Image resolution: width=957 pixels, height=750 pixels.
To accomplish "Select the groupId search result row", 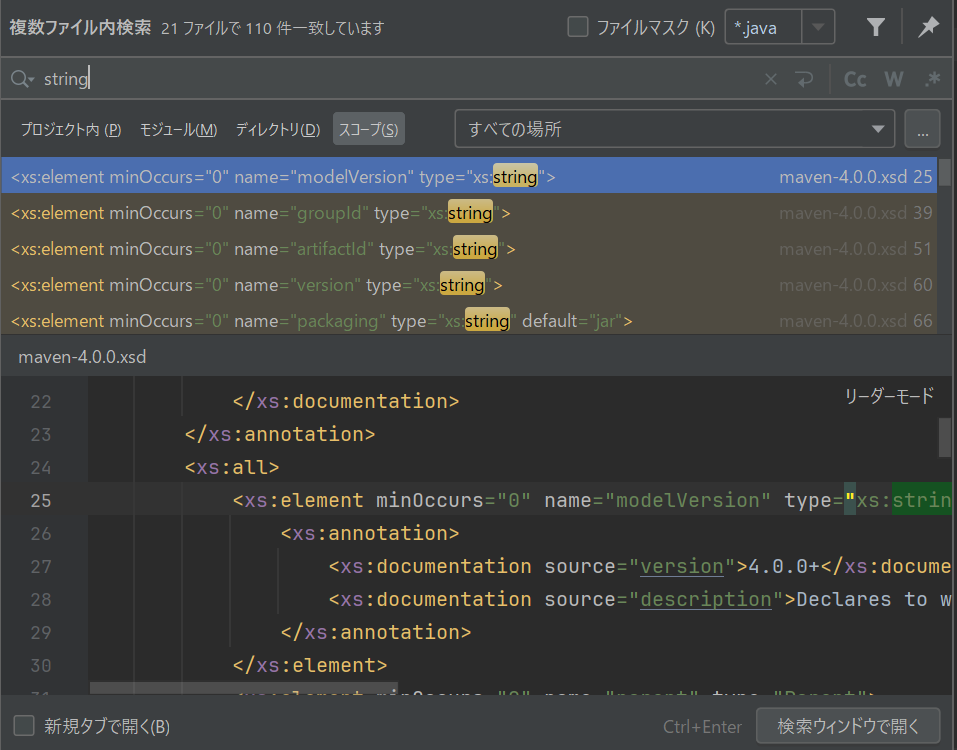I will [x=469, y=213].
